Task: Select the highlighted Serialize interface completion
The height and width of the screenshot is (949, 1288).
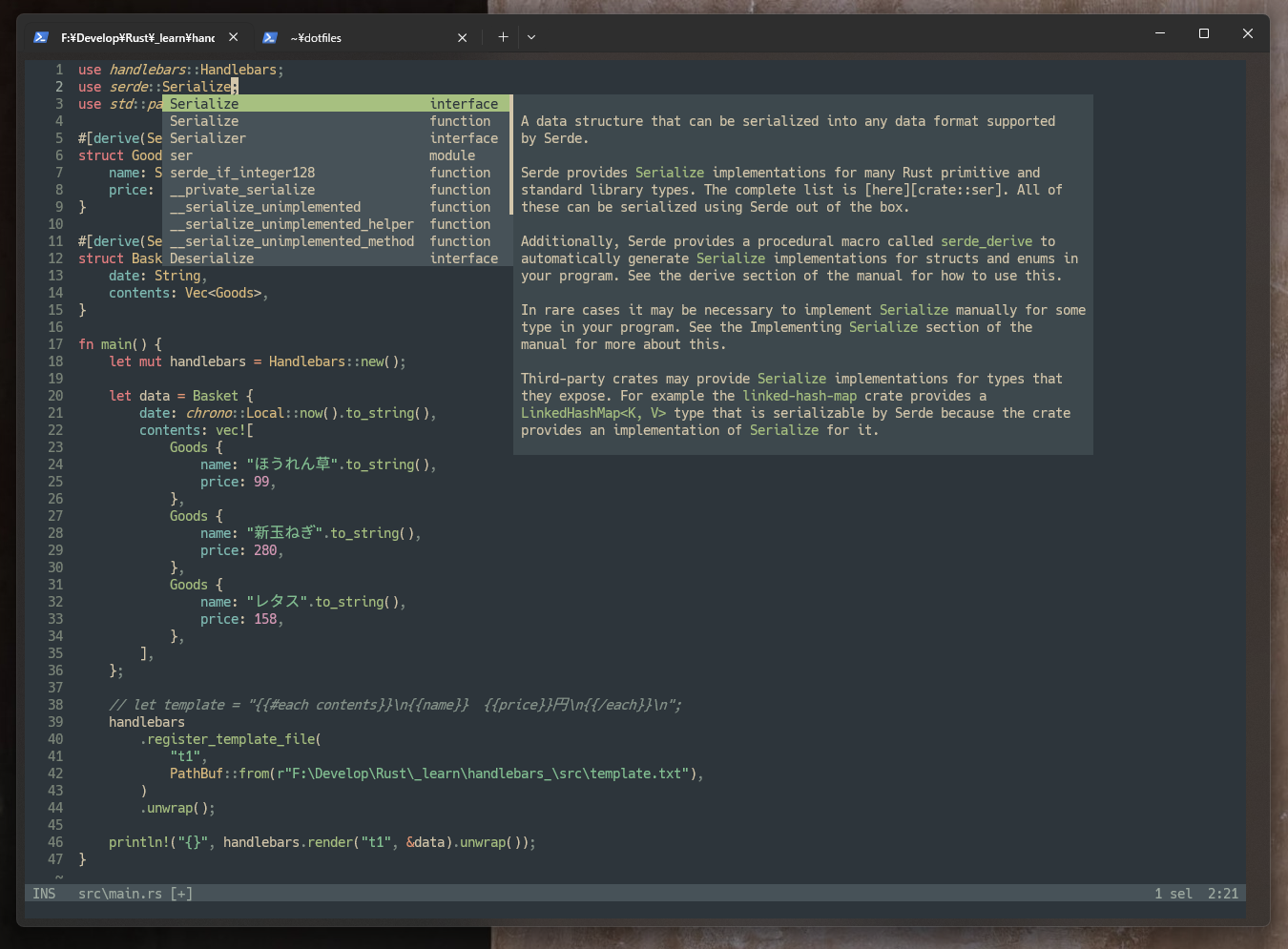Action: (203, 103)
